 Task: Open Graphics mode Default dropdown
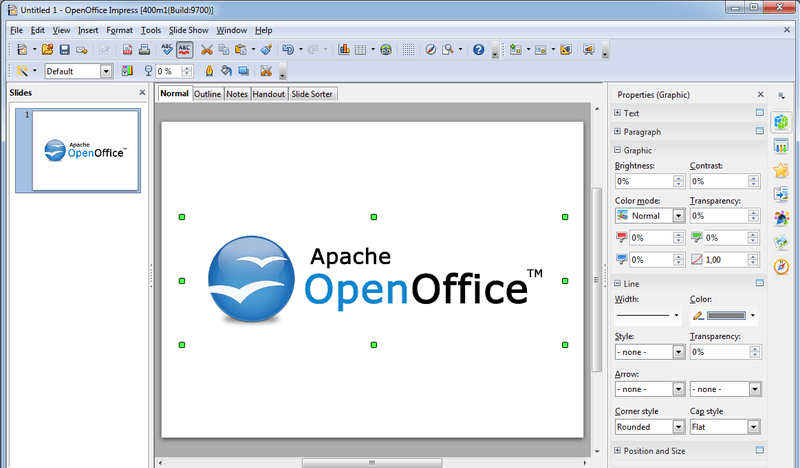point(106,71)
